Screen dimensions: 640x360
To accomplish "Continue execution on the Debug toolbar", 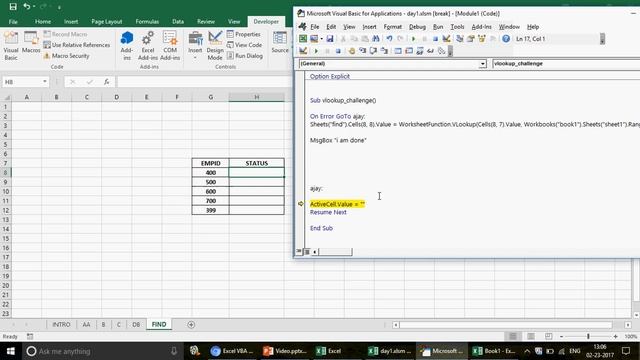I will (316, 51).
